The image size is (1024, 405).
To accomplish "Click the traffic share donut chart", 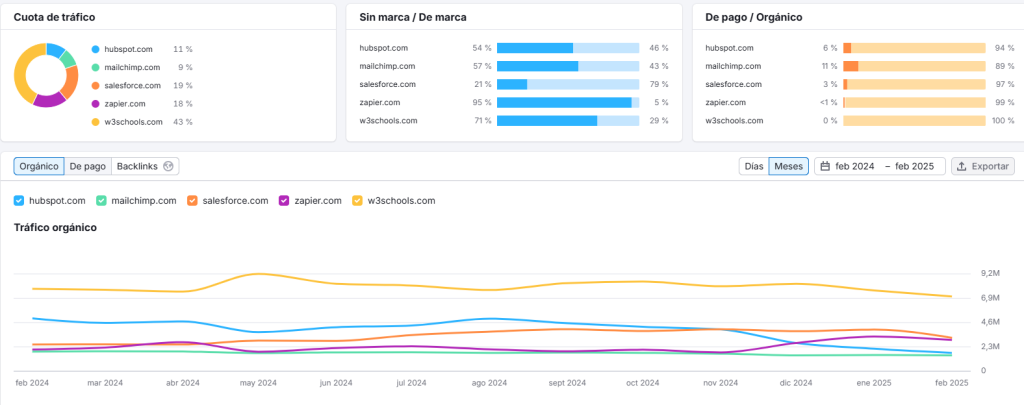I will tap(45, 75).
